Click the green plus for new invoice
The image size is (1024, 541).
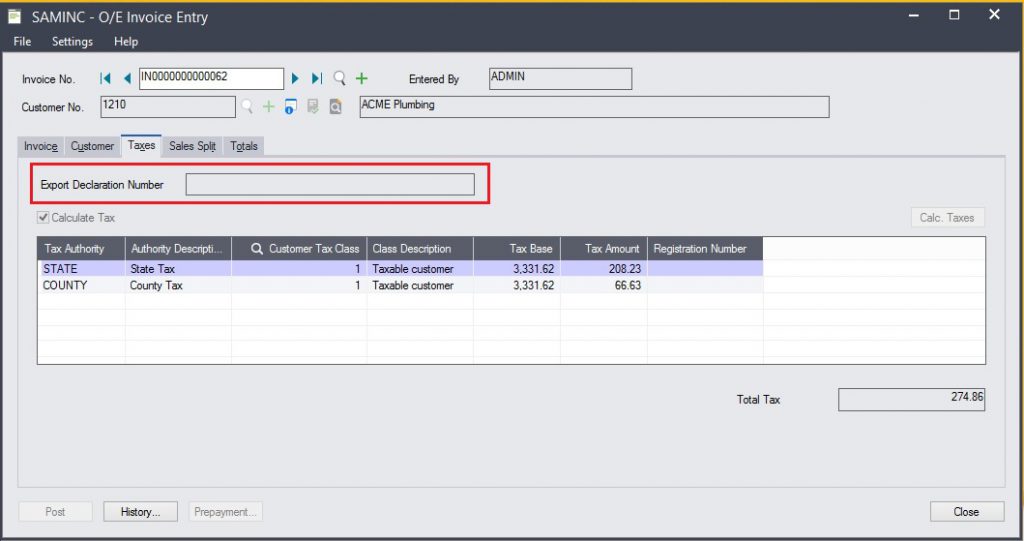coord(362,78)
